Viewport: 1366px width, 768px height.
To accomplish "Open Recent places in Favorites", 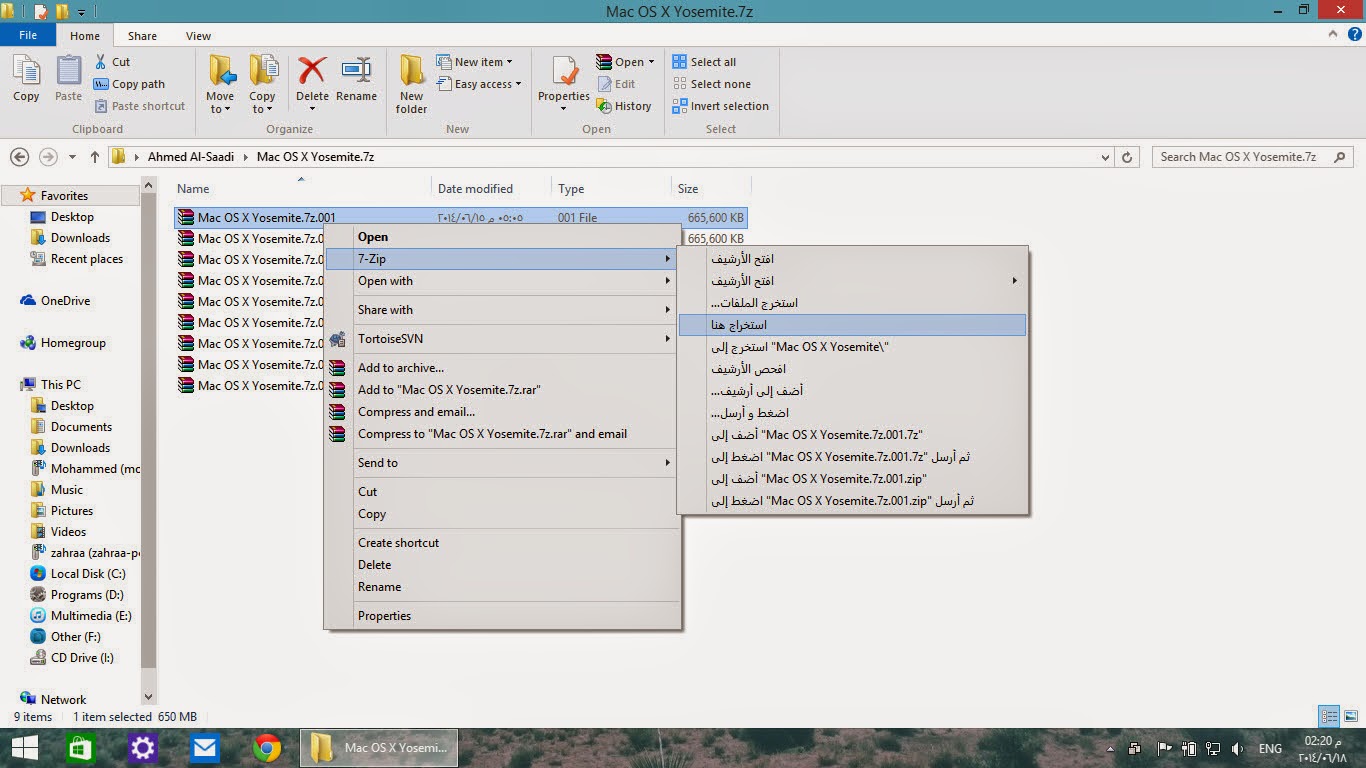I will point(87,259).
